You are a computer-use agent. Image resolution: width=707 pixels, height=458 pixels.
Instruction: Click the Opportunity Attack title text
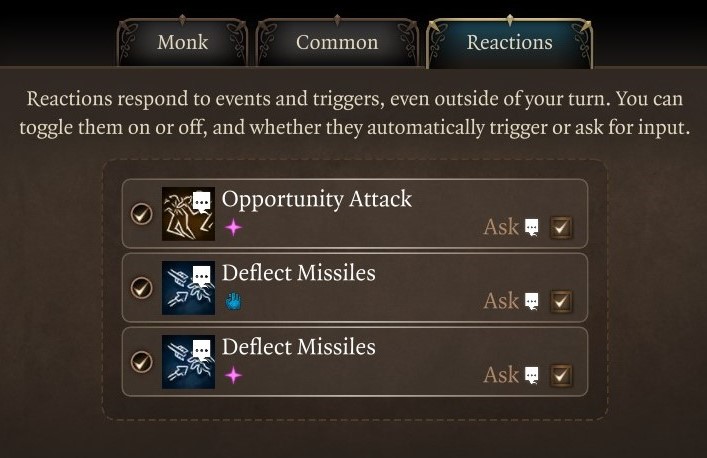316,199
